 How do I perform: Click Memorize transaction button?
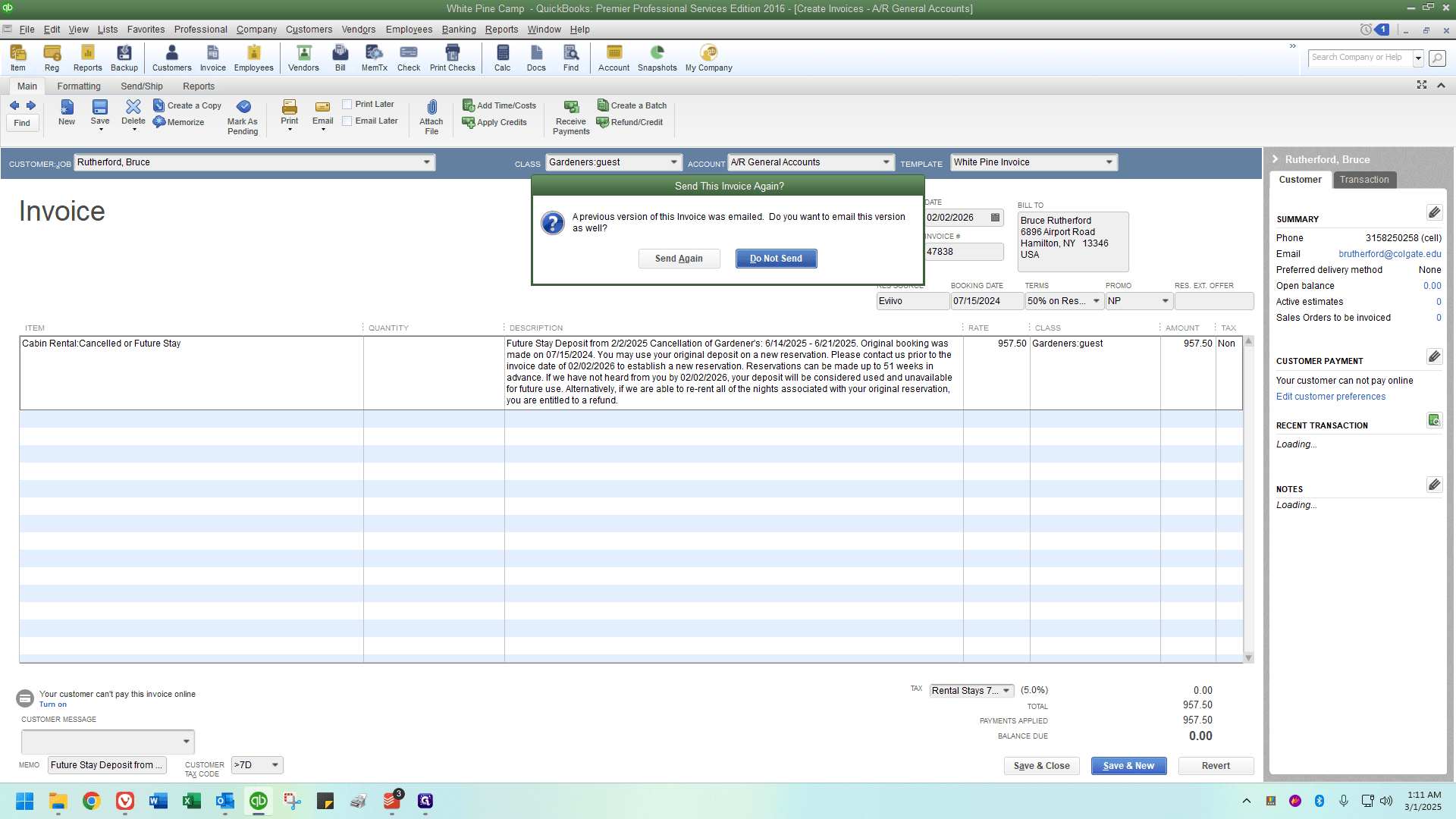tap(179, 122)
